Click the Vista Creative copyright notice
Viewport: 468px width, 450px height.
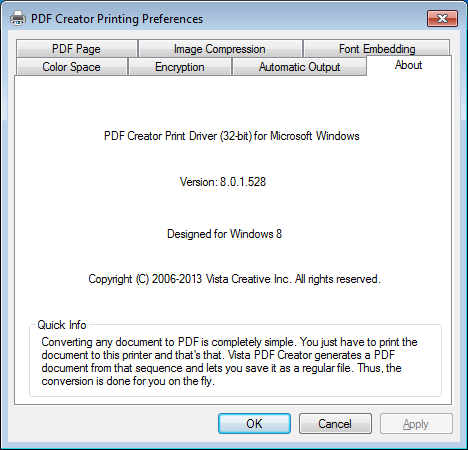point(234,279)
